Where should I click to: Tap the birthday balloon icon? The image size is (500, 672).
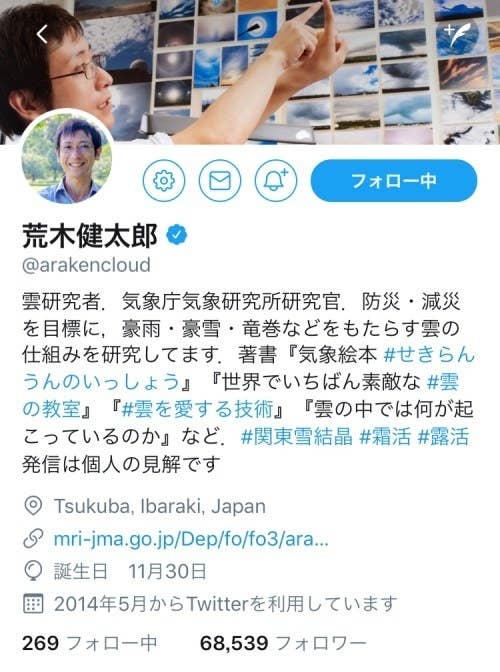tap(33, 572)
